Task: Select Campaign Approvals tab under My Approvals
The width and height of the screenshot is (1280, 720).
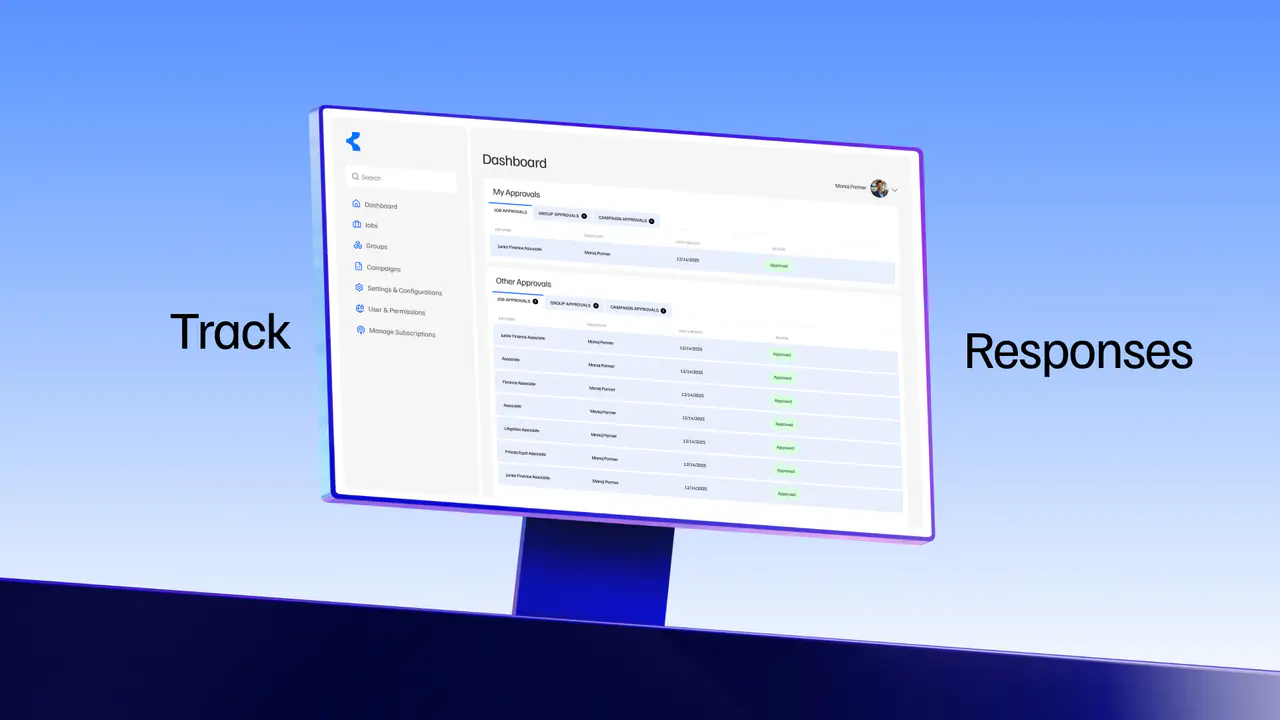Action: point(626,219)
